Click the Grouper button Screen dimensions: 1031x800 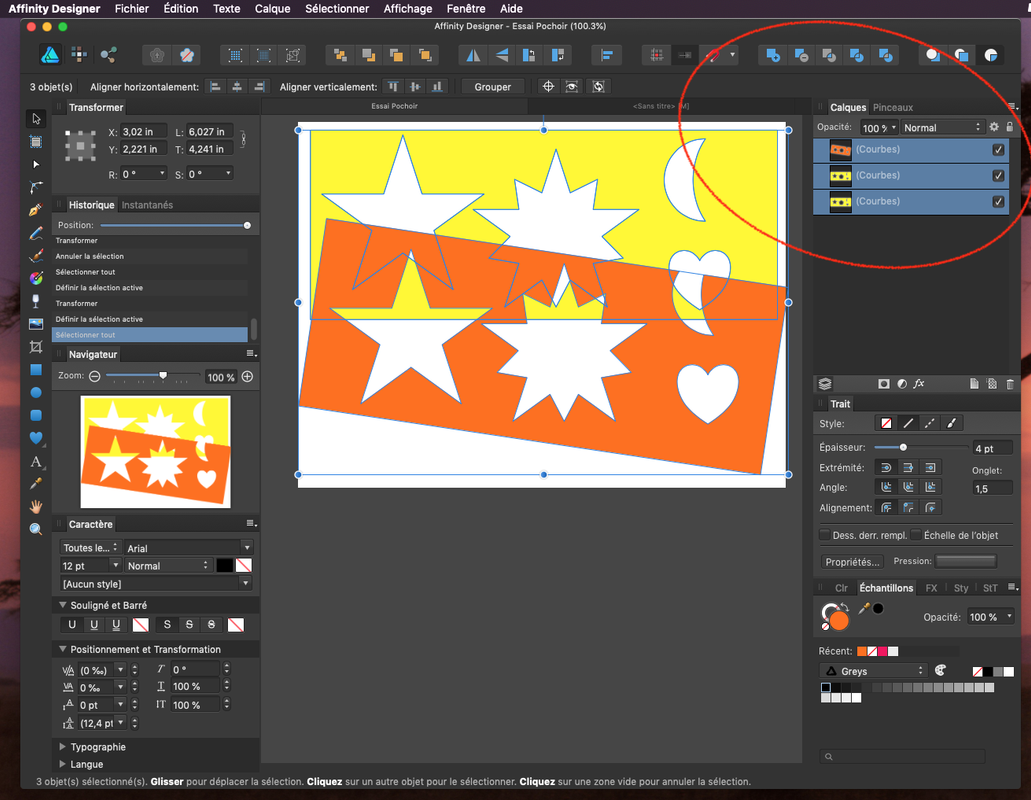[492, 87]
